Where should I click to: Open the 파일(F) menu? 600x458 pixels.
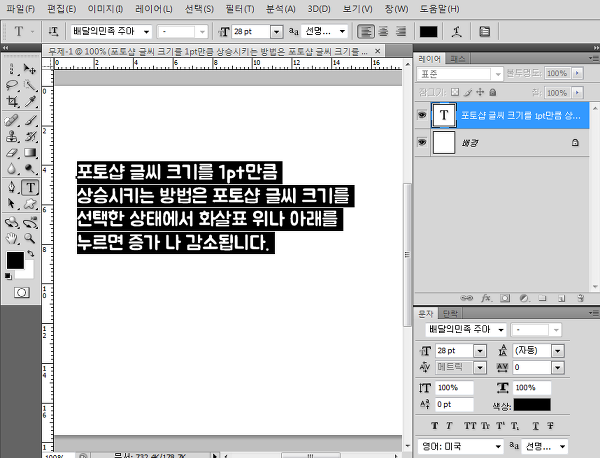point(21,8)
